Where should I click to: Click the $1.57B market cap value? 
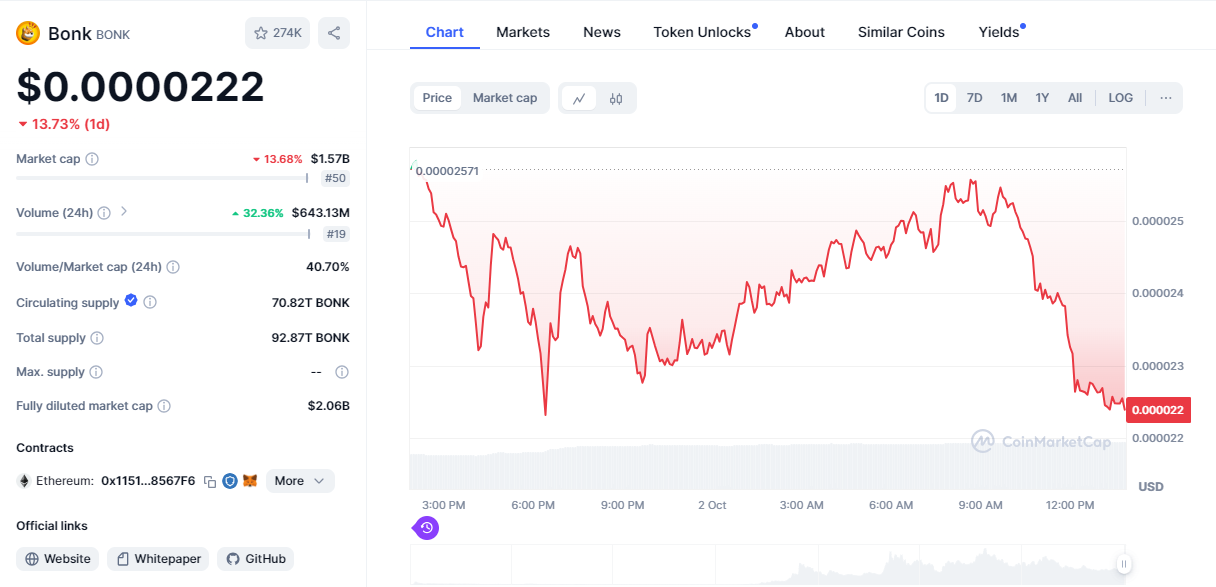pos(330,159)
